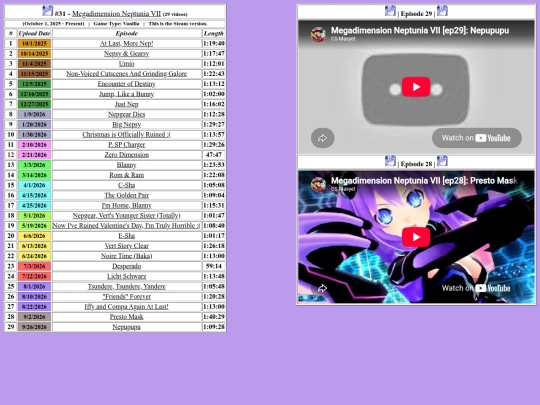Click Watch on YouTube for the Nepupupu video
540x405 pixels.
coord(477,138)
